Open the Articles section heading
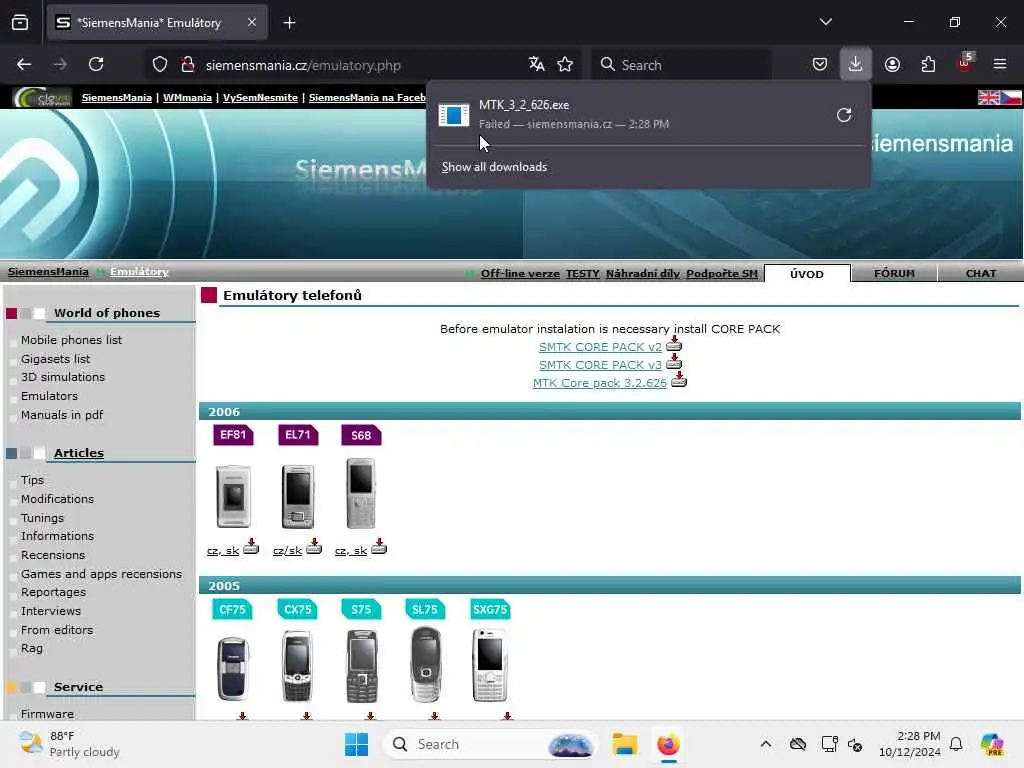 coord(79,453)
